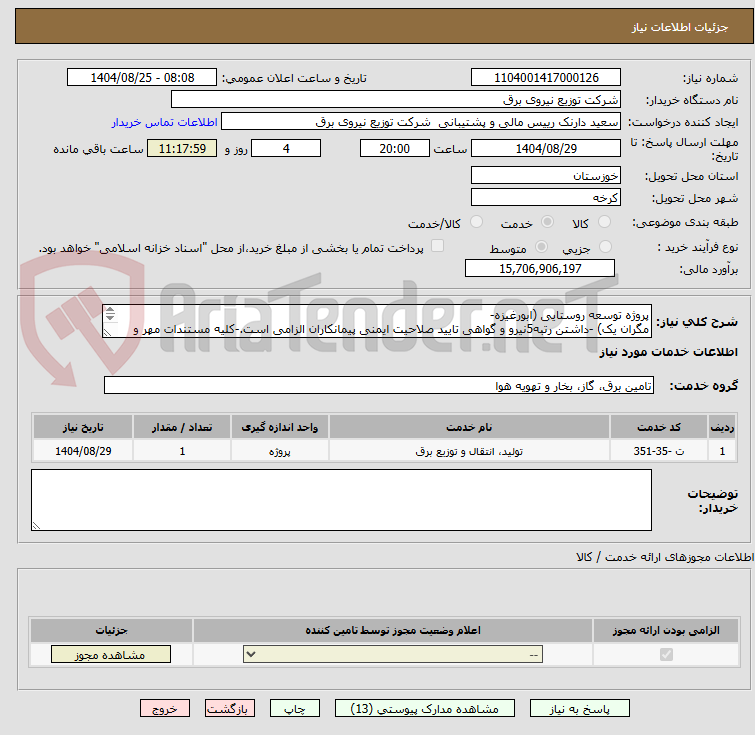Image resolution: width=755 pixels, height=735 pixels.
Task: Click the 'کد خدمت' column header
Action: 658,427
